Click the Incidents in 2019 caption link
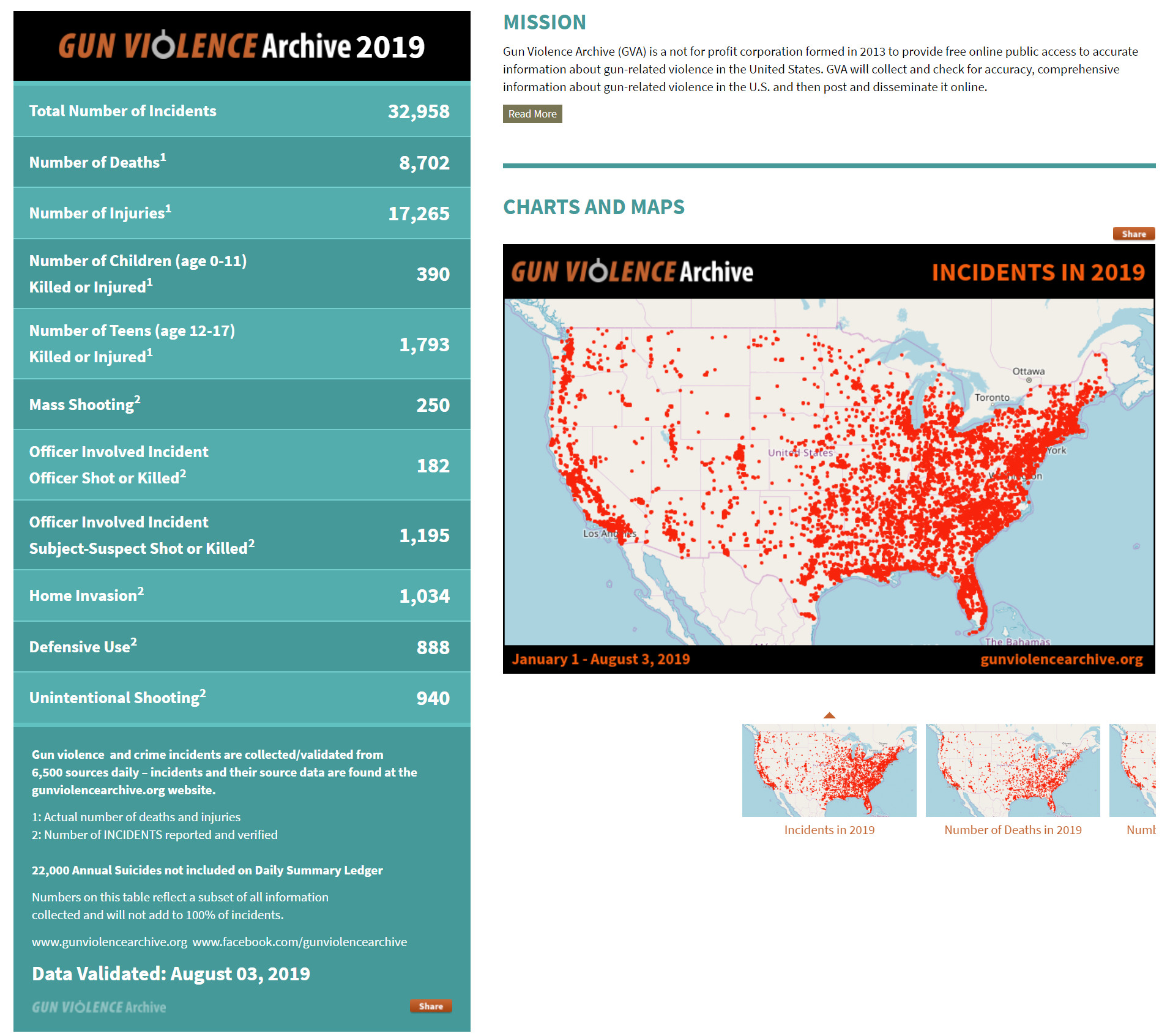This screenshot has width=1170, height=1036. click(829, 830)
